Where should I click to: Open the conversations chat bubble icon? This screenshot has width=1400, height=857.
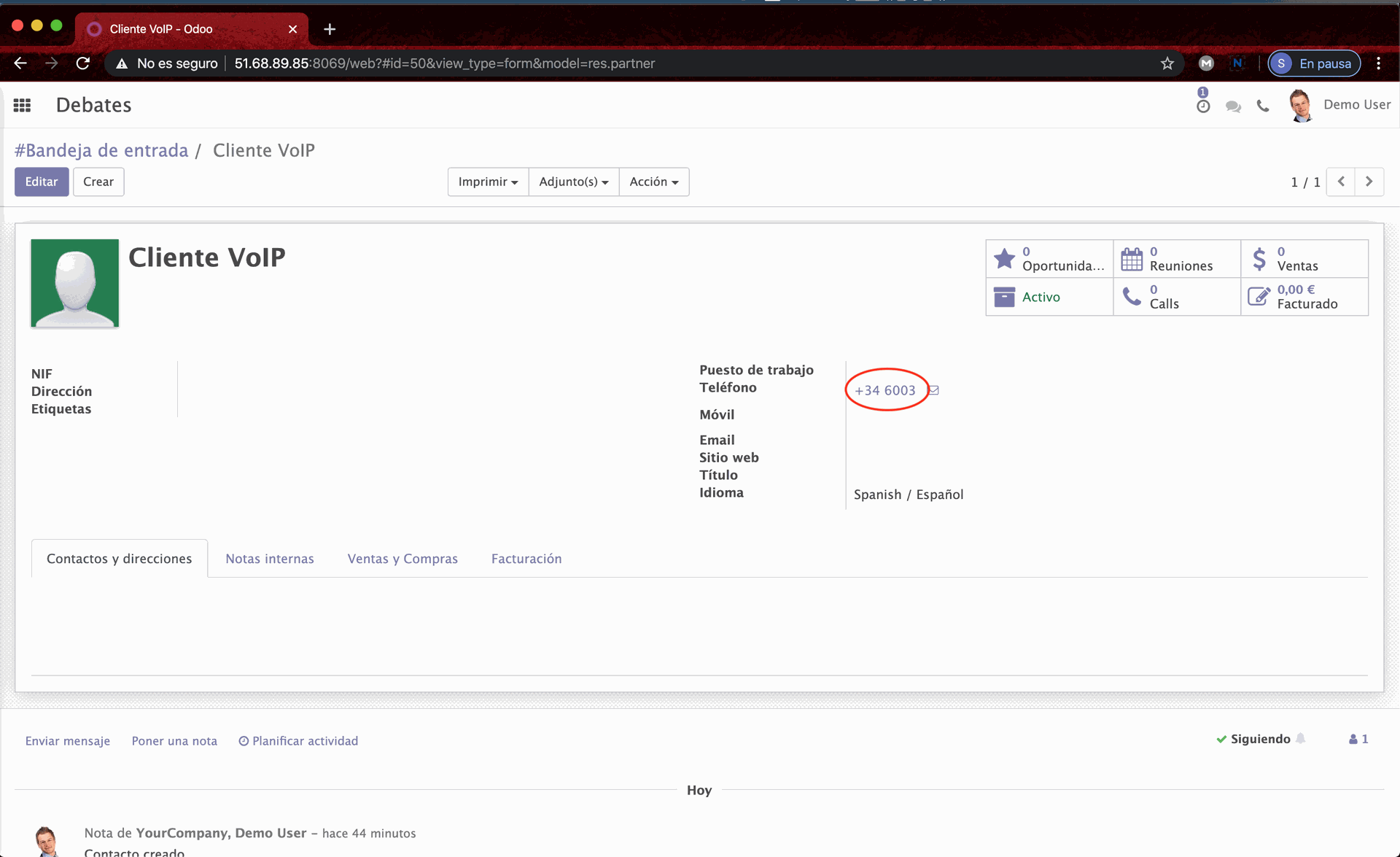tap(1233, 106)
